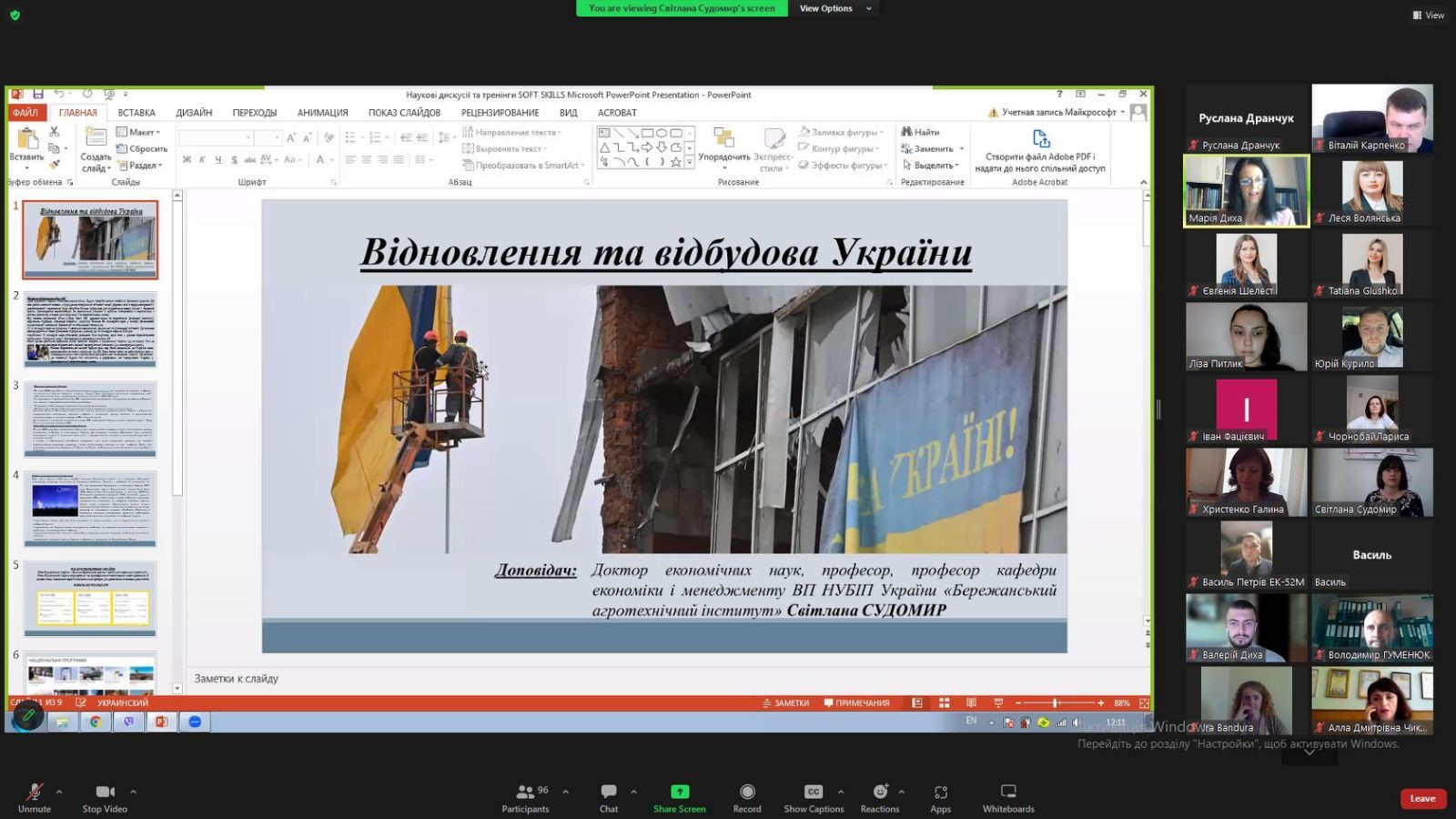Click the Share Screen icon
This screenshot has height=819, width=1456.
(x=679, y=792)
